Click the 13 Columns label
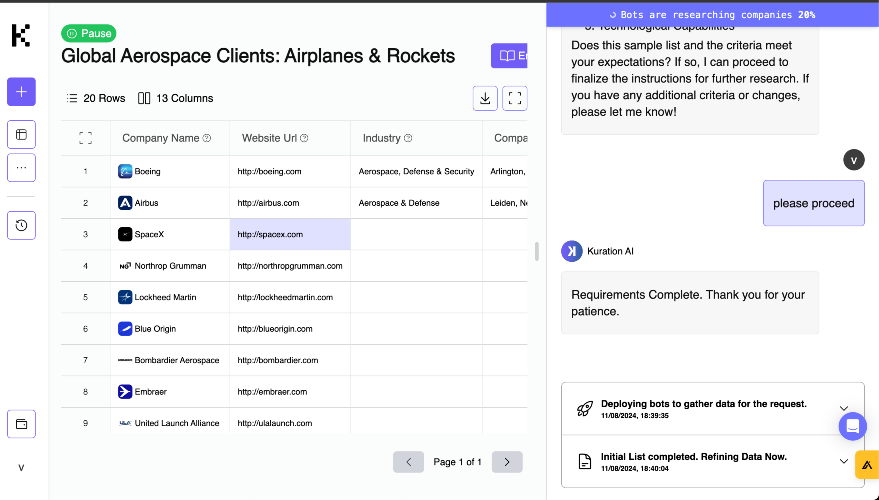The height and width of the screenshot is (500, 879). point(175,98)
